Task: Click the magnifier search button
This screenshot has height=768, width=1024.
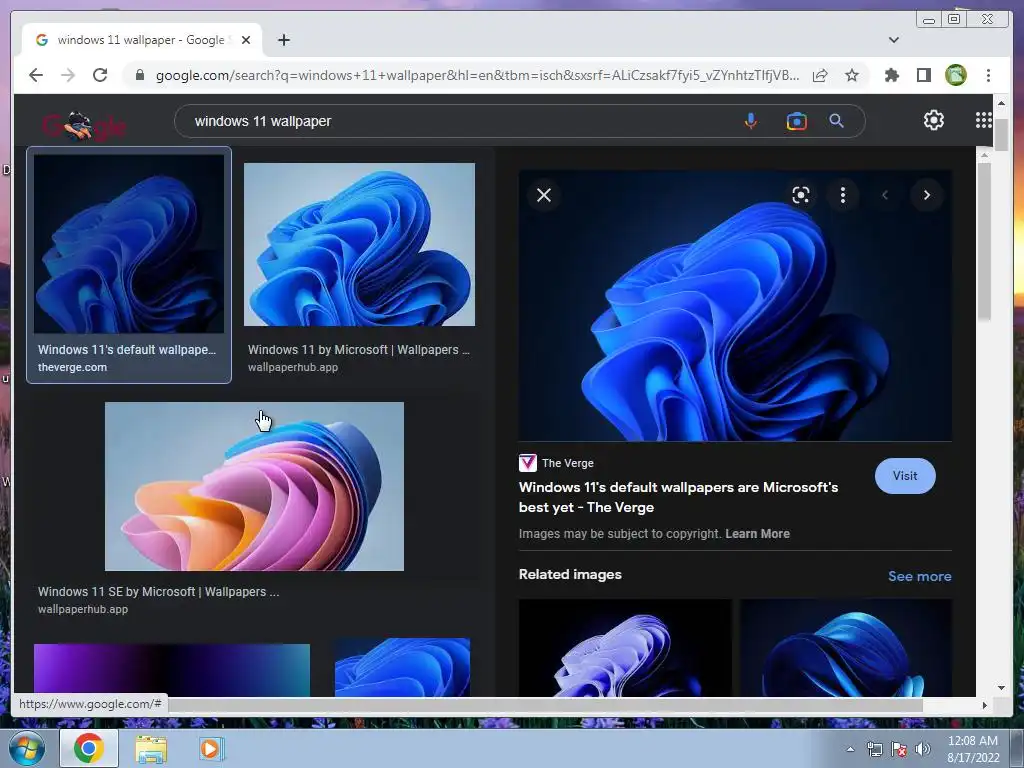Action: [836, 121]
